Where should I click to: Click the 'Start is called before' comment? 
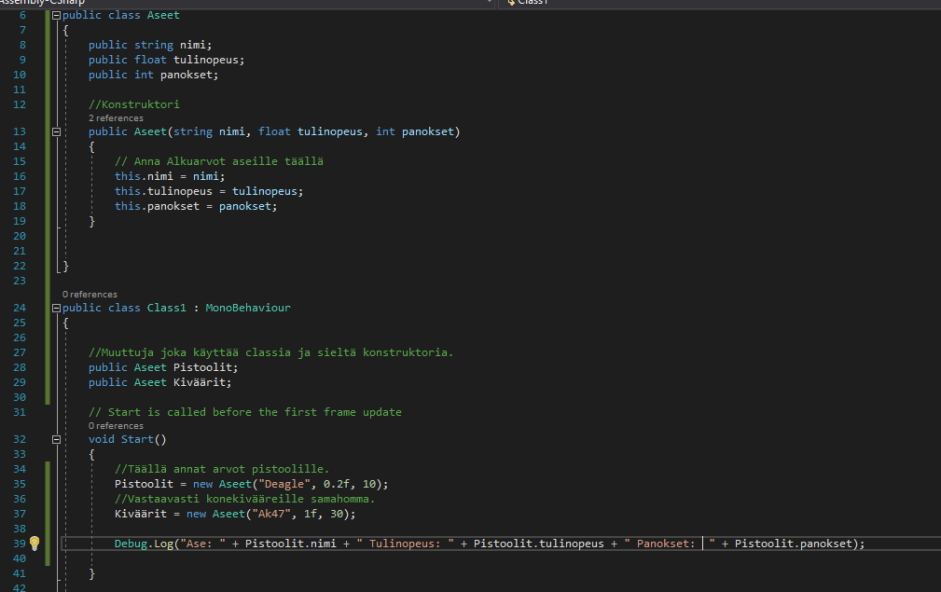[x=245, y=412]
